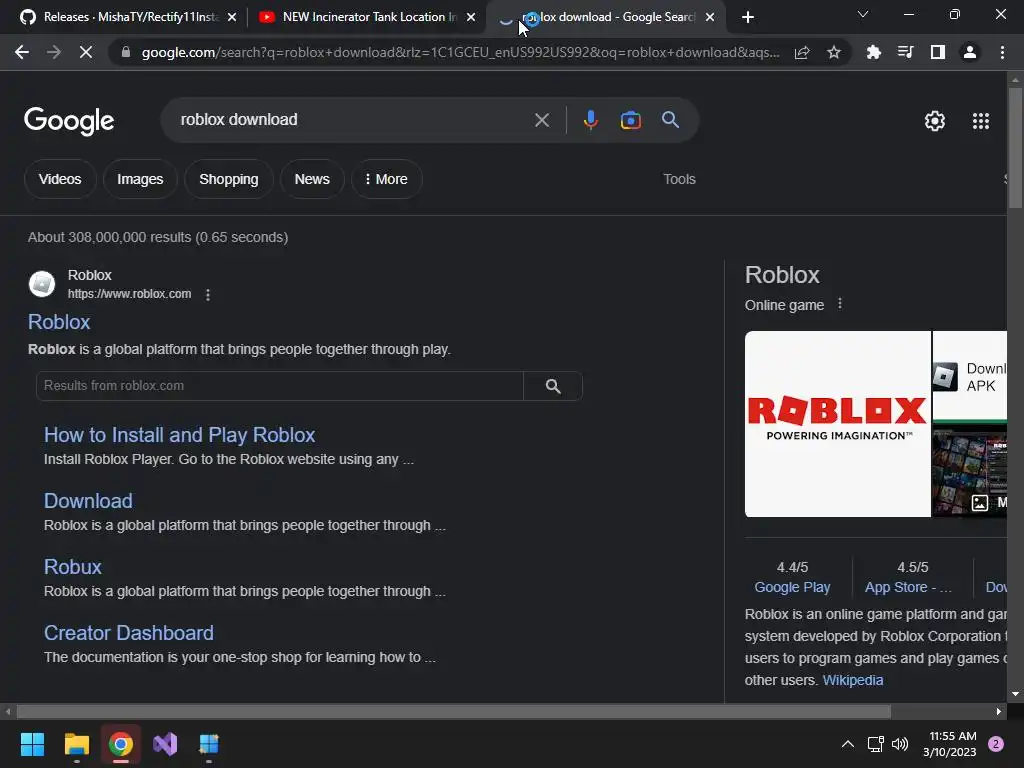Submit search with magnifier icon
Screen dimensions: 1024x768
point(670,120)
